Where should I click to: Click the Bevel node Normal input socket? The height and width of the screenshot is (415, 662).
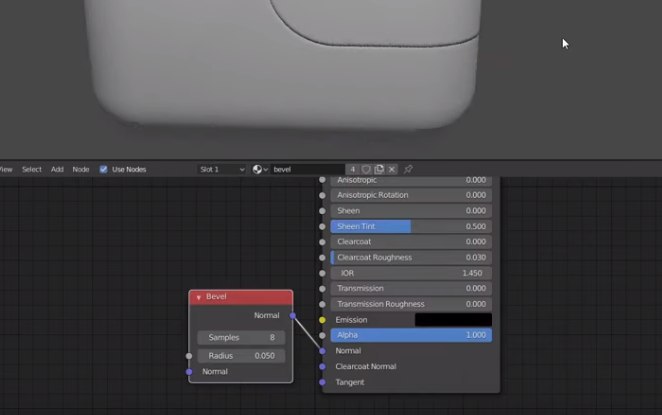189,372
